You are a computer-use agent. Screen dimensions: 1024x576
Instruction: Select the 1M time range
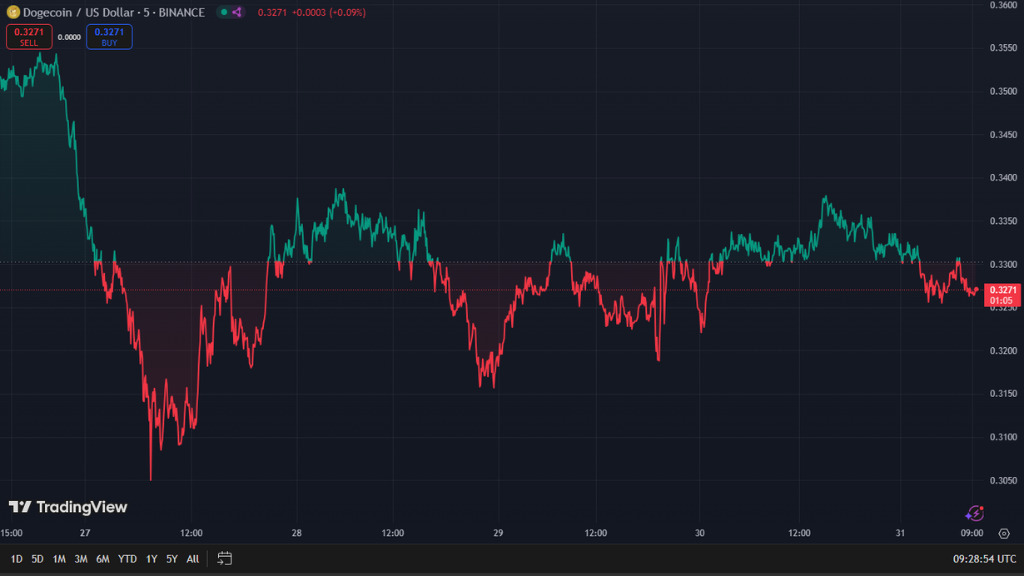tap(59, 559)
